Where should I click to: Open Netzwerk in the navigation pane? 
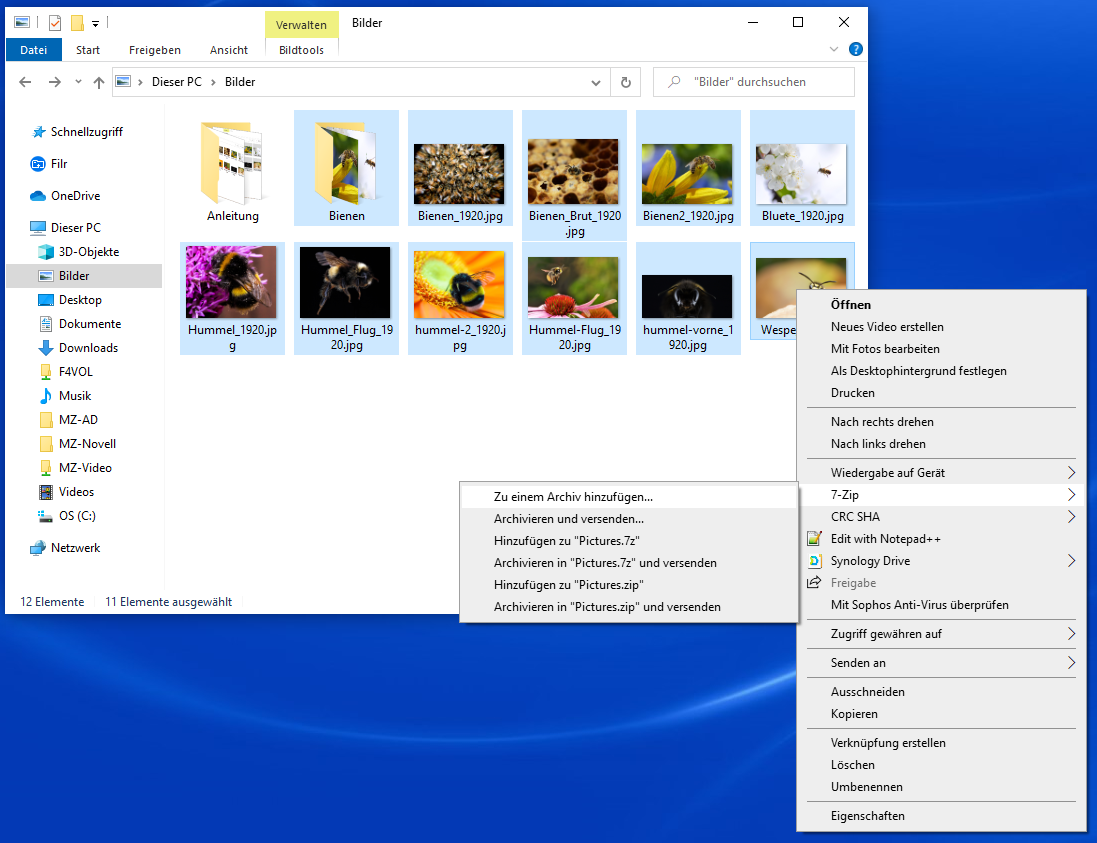tap(75, 548)
